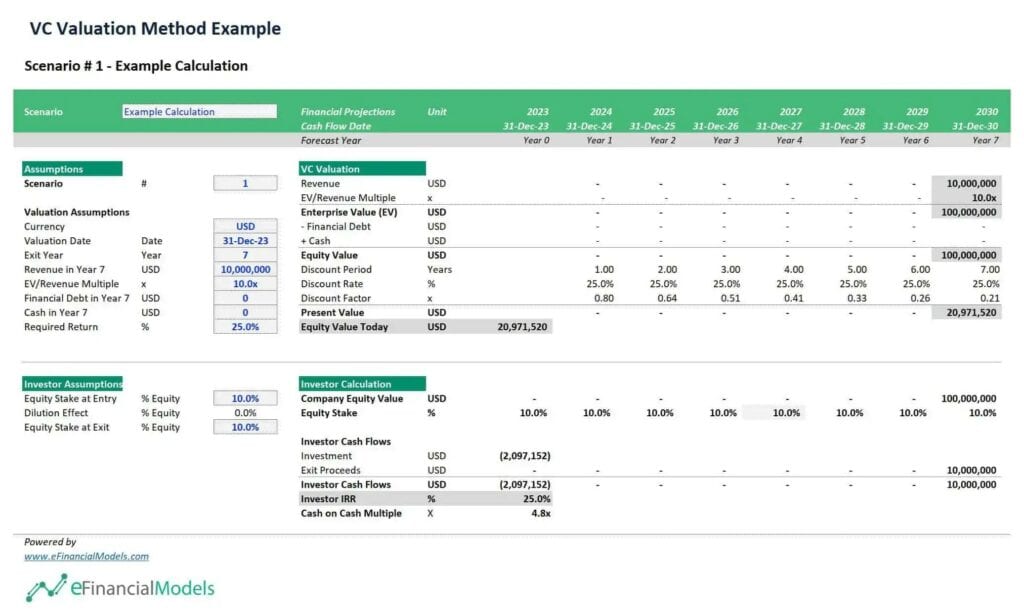This screenshot has width=1024, height=613.
Task: Click the 'Equity Value Today' row label
Action: pyautogui.click(x=344, y=327)
